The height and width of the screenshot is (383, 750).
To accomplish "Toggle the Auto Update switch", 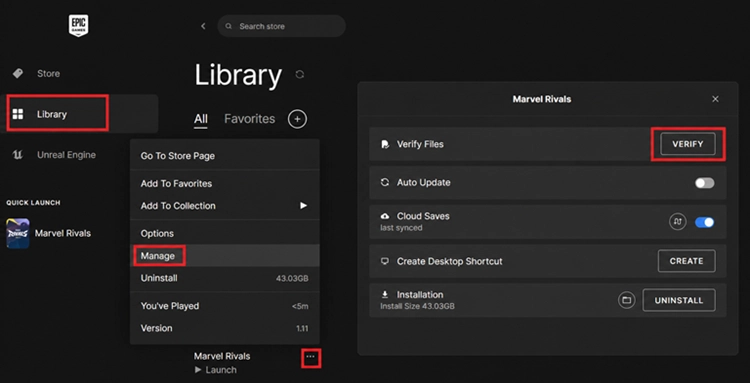I will pos(705,183).
